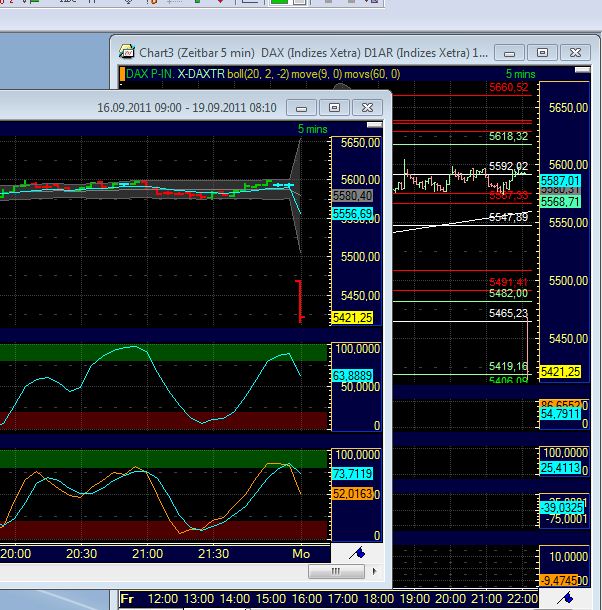Click white bar icon beside Chart3's 5 mins
Image resolution: width=602 pixels, height=610 pixels.
[583, 70]
